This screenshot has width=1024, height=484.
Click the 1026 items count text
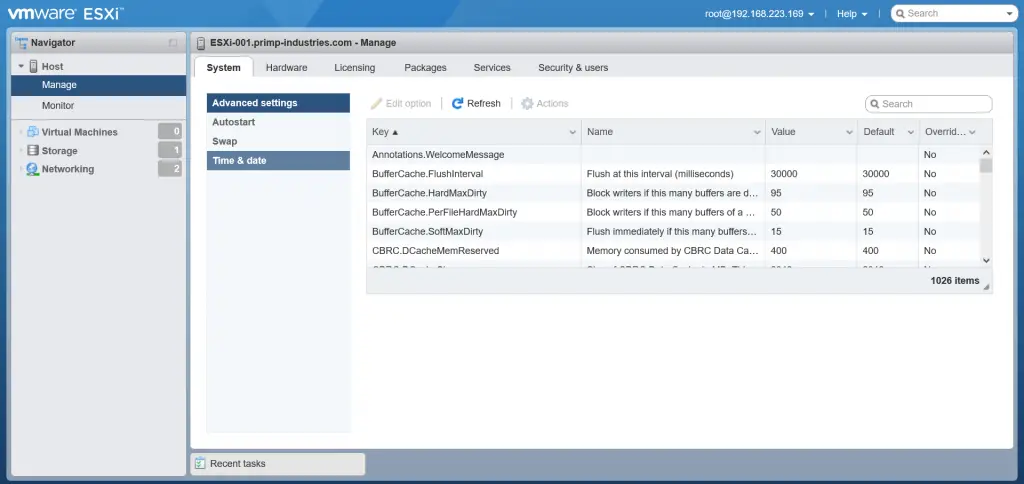pos(955,281)
